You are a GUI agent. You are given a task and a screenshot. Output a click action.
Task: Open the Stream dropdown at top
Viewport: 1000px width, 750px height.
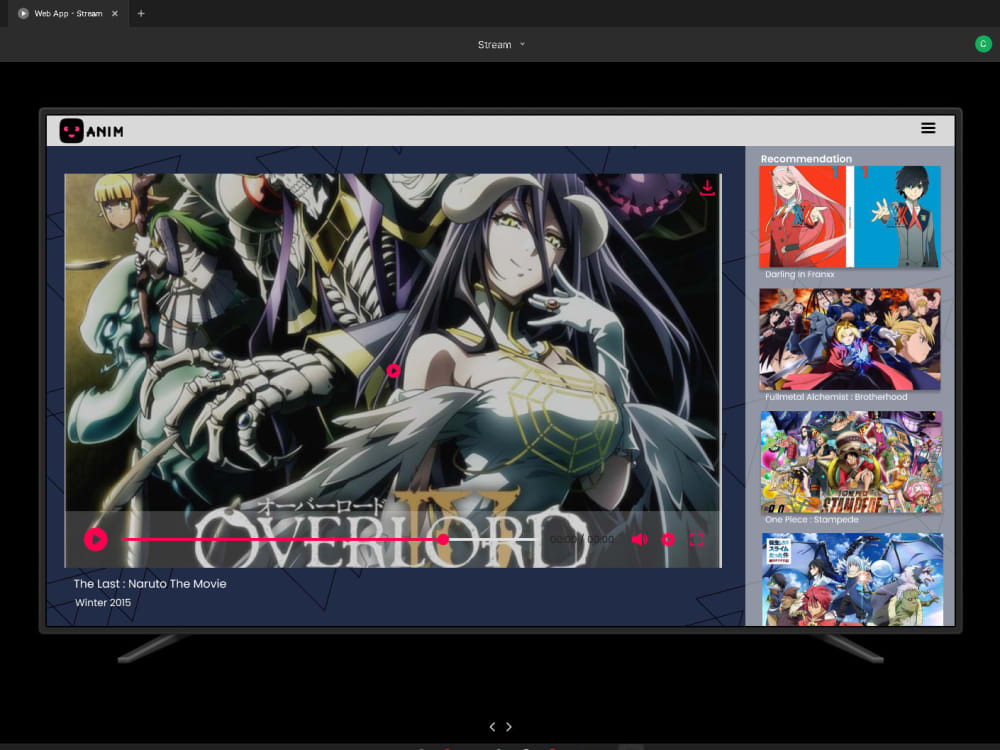(501, 45)
